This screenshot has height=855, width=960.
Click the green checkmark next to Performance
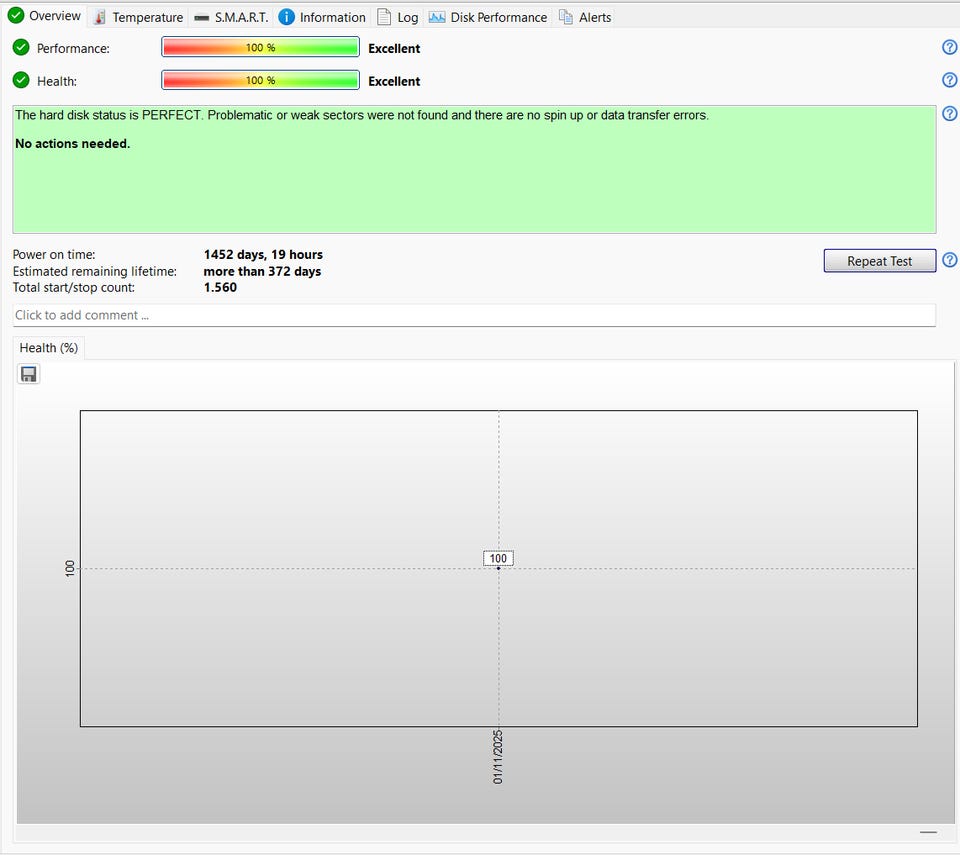point(21,48)
